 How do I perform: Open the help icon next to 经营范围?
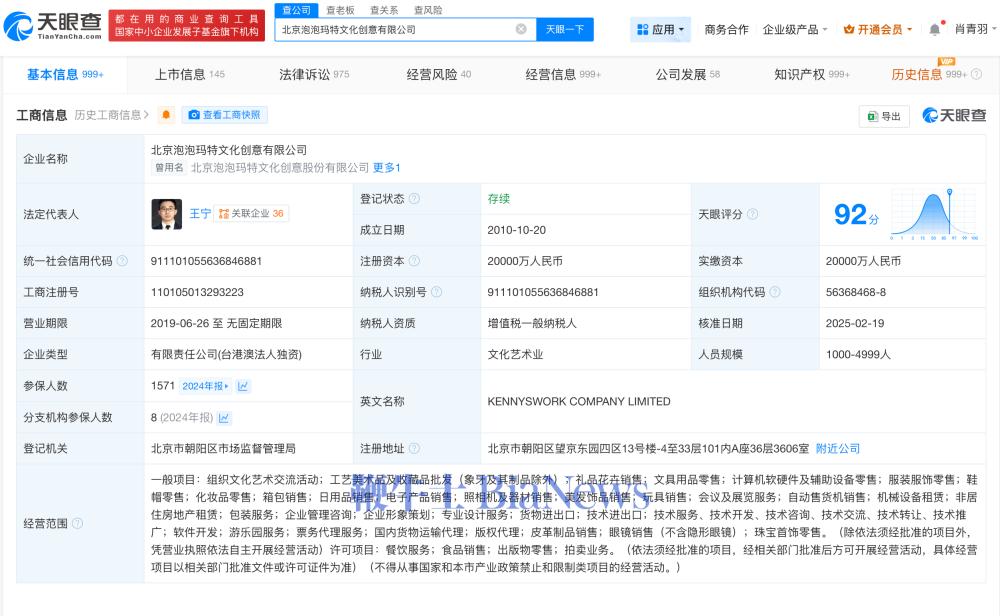click(x=77, y=524)
